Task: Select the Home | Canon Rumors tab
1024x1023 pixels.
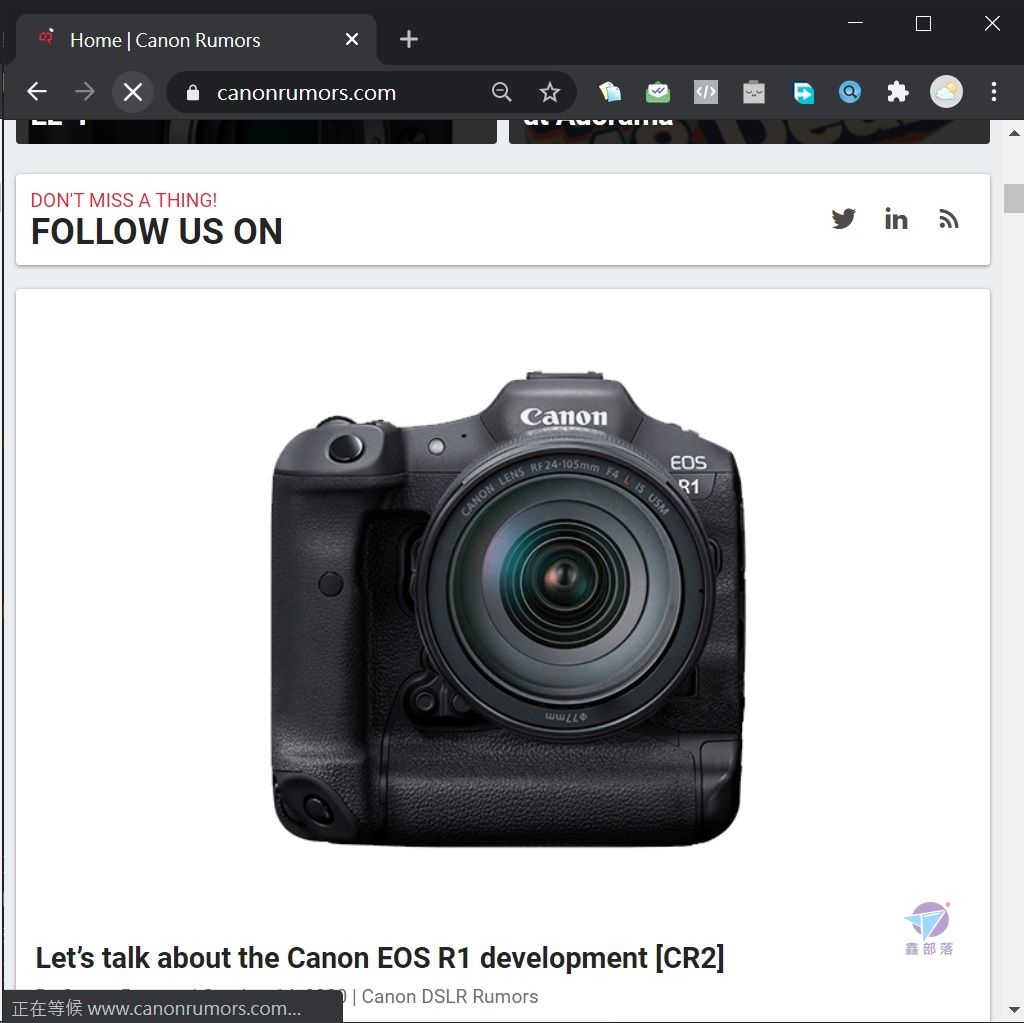Action: [x=196, y=39]
